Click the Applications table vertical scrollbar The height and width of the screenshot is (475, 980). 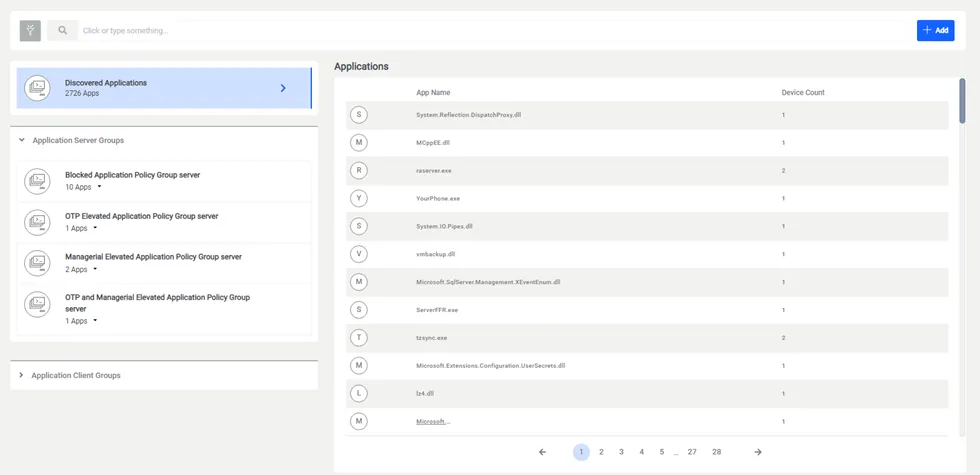click(x=962, y=101)
